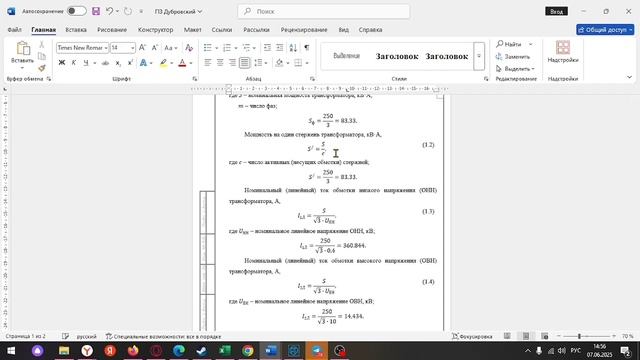Viewport: 640px width, 360px height.
Task: Open the Font dialog launcher (Шрифт)
Action: point(195,79)
